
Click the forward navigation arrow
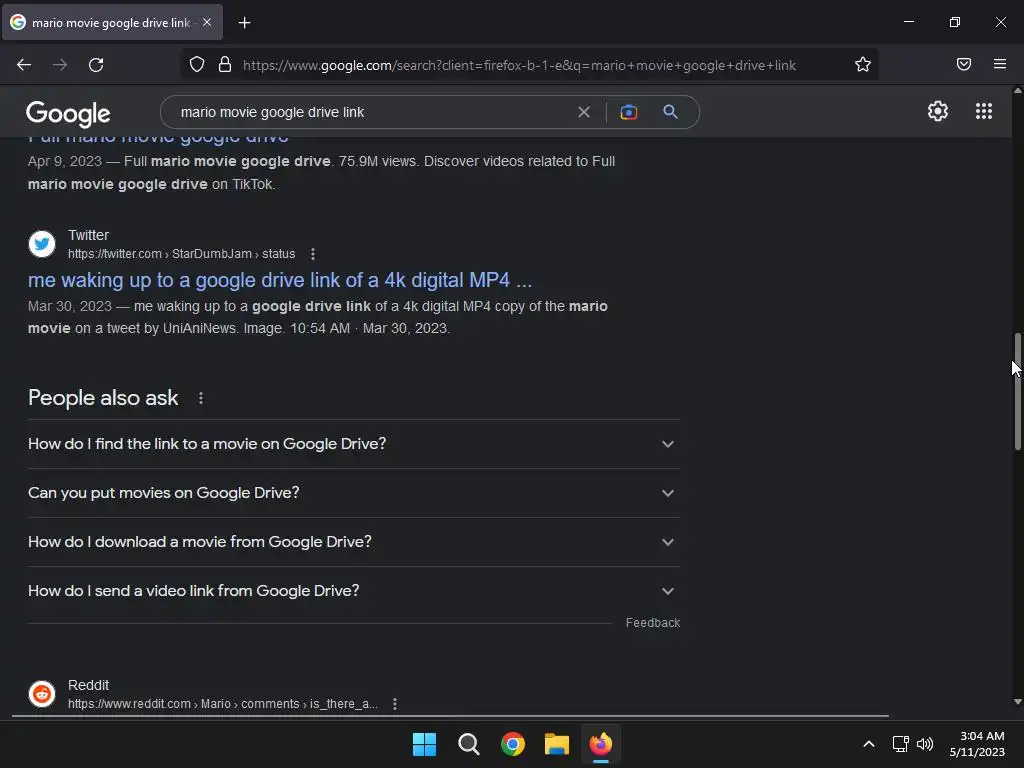[60, 65]
